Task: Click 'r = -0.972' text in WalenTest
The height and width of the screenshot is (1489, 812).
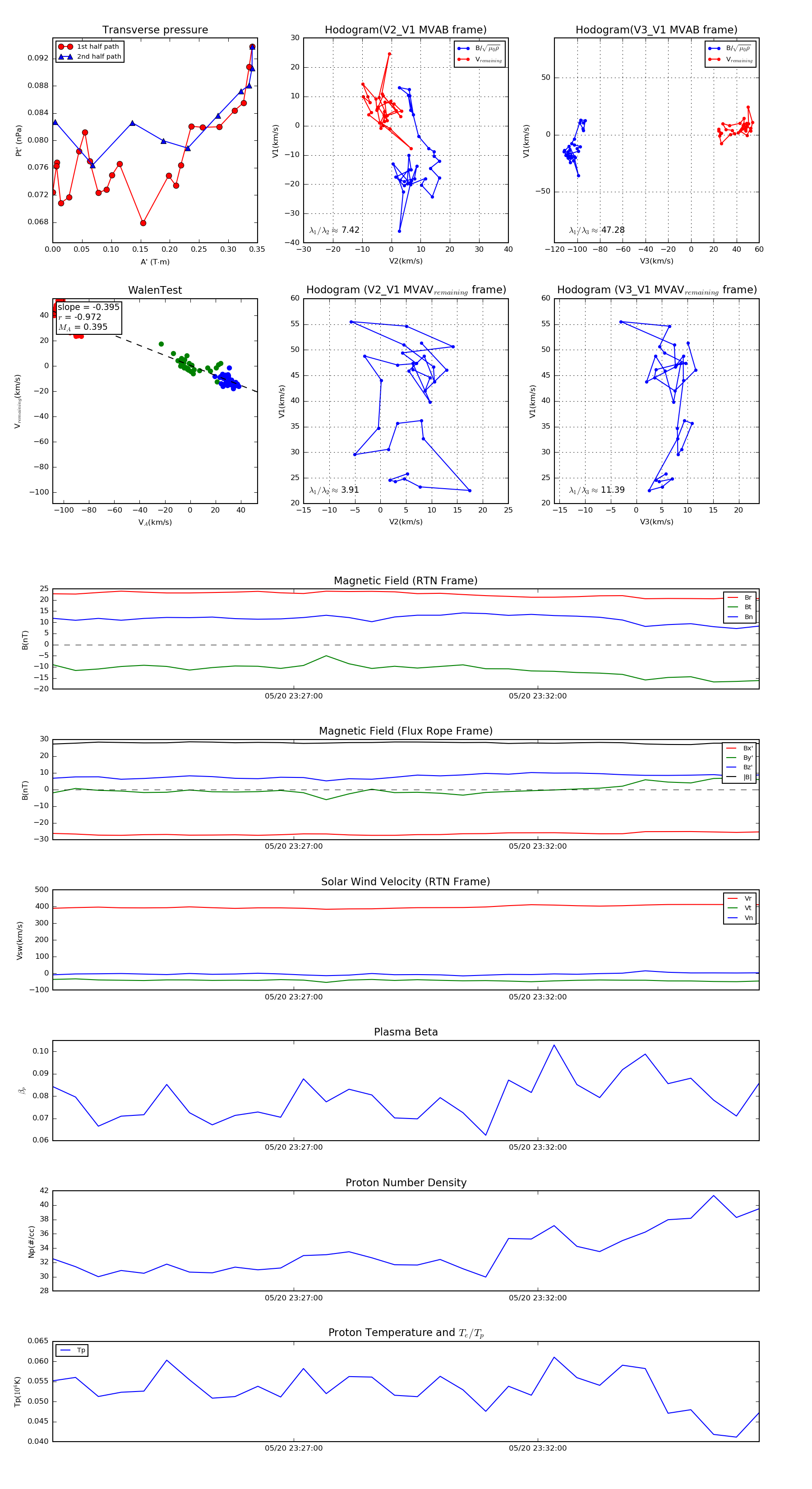Action: [79, 317]
